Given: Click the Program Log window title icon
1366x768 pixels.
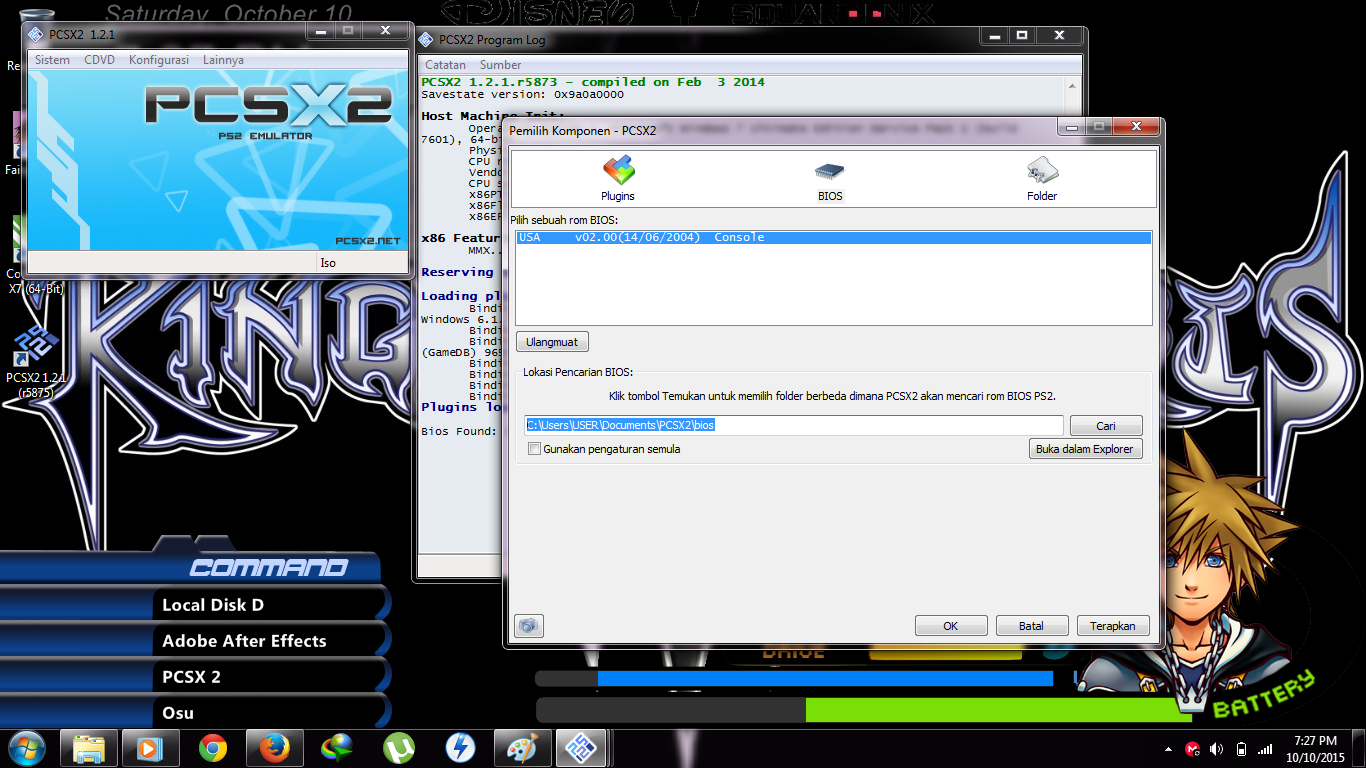Looking at the screenshot, I should coord(426,40).
